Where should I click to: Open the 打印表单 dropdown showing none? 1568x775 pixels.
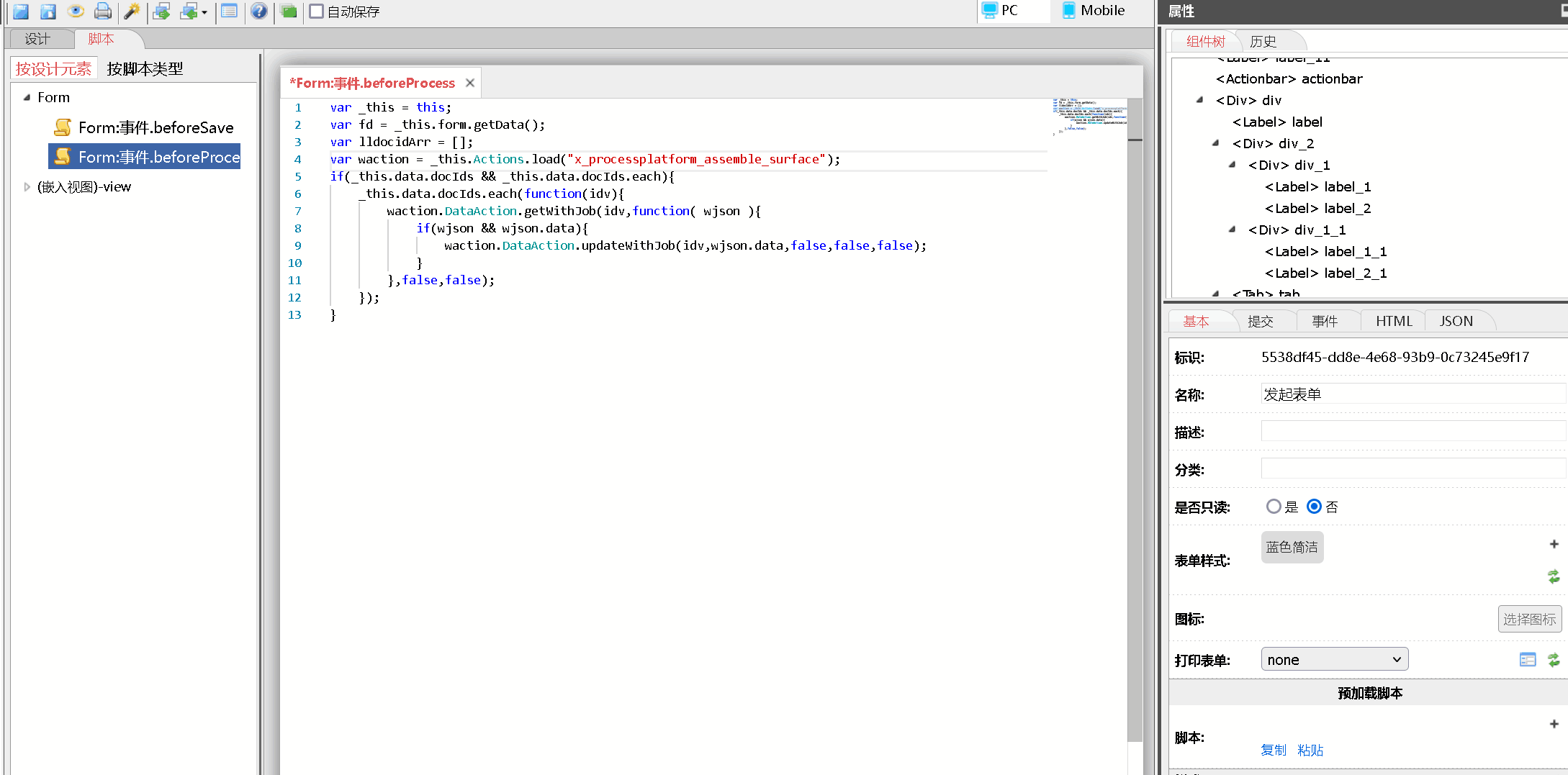1334,660
